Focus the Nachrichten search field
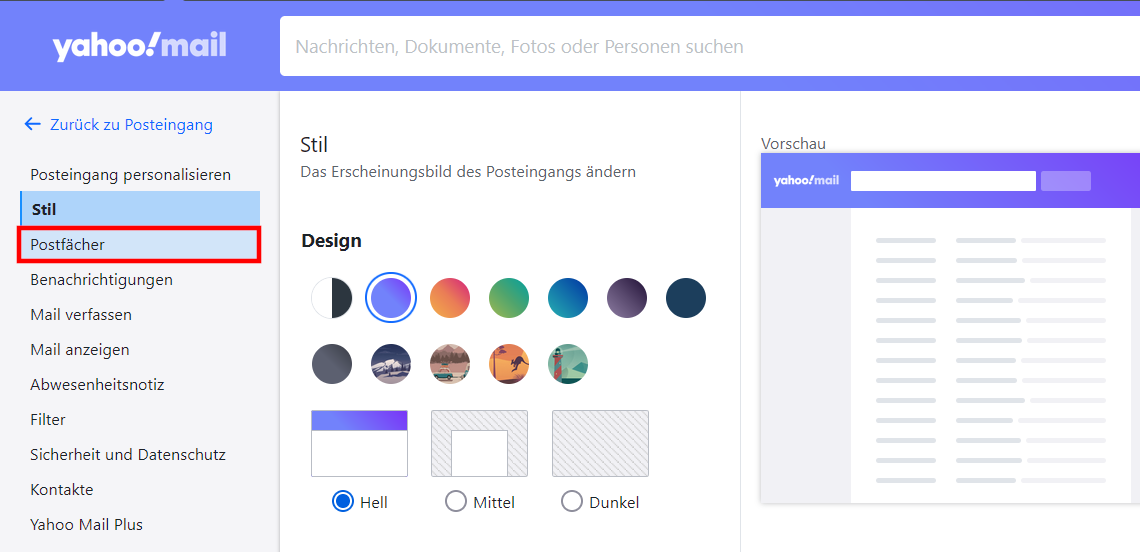The width and height of the screenshot is (1140, 552). coord(710,47)
